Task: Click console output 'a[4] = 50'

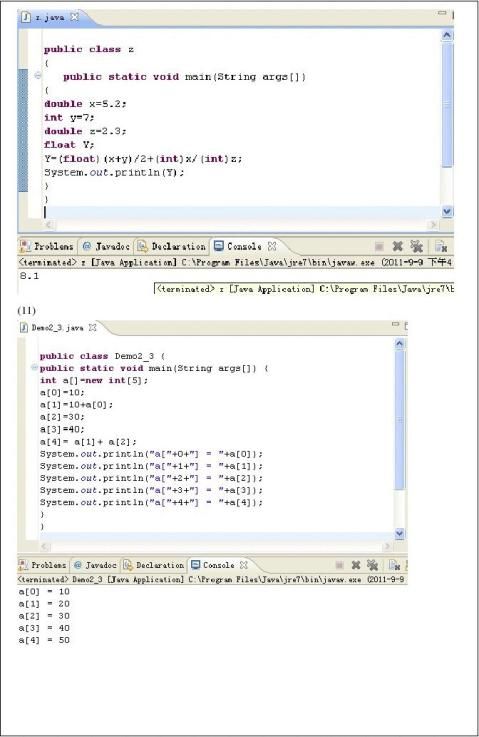Action: point(44,640)
